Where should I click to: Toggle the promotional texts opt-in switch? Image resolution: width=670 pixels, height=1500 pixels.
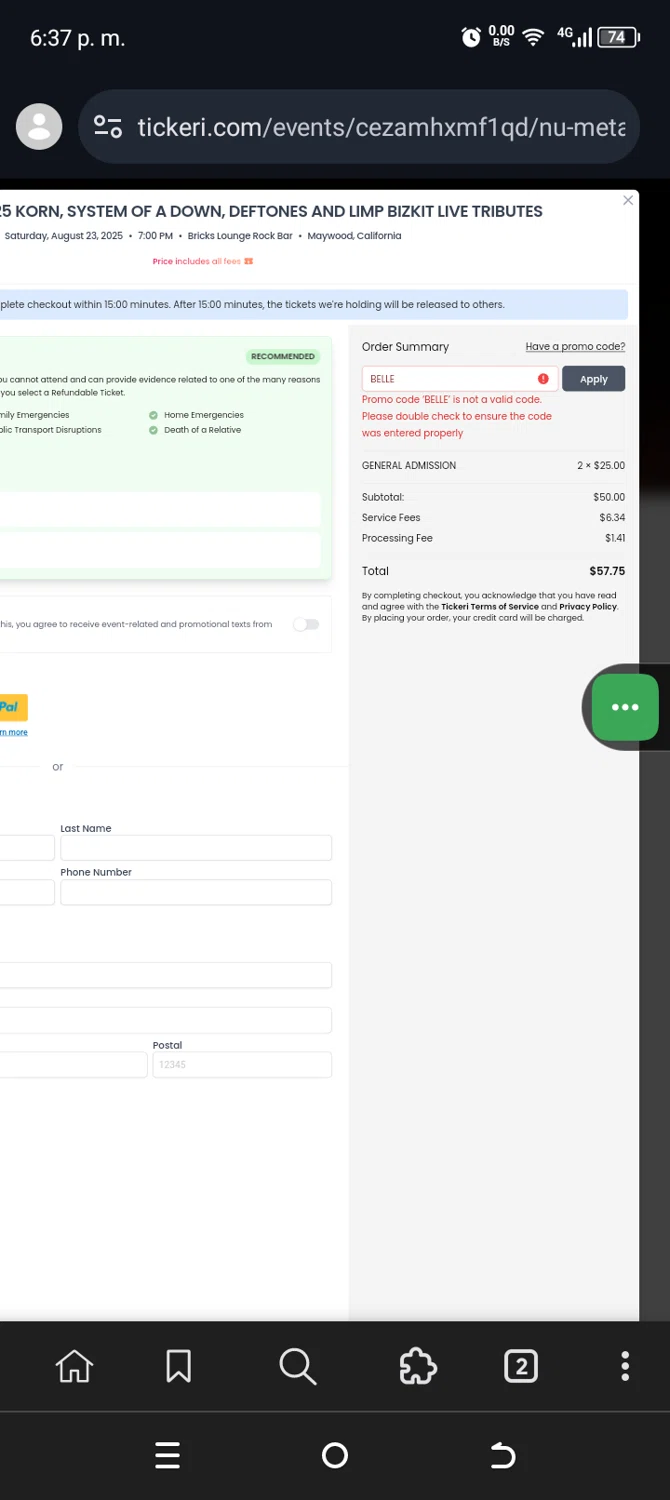306,624
